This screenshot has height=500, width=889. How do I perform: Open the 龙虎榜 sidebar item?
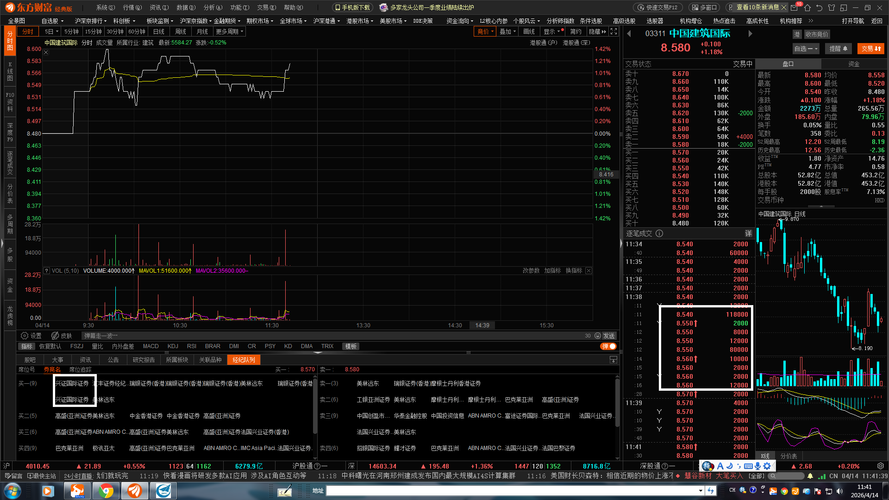[10, 316]
